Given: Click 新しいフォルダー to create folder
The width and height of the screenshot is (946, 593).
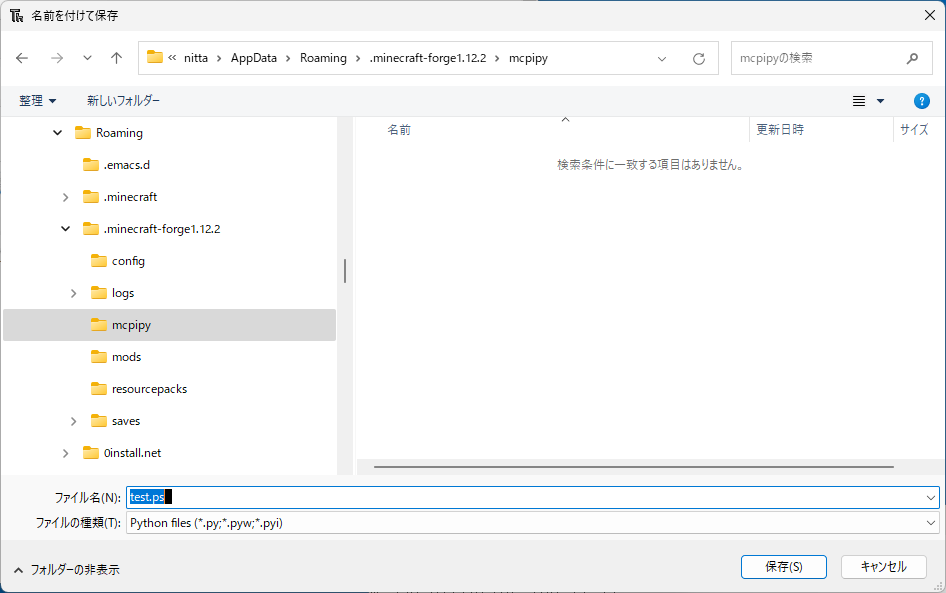Looking at the screenshot, I should click(x=123, y=101).
